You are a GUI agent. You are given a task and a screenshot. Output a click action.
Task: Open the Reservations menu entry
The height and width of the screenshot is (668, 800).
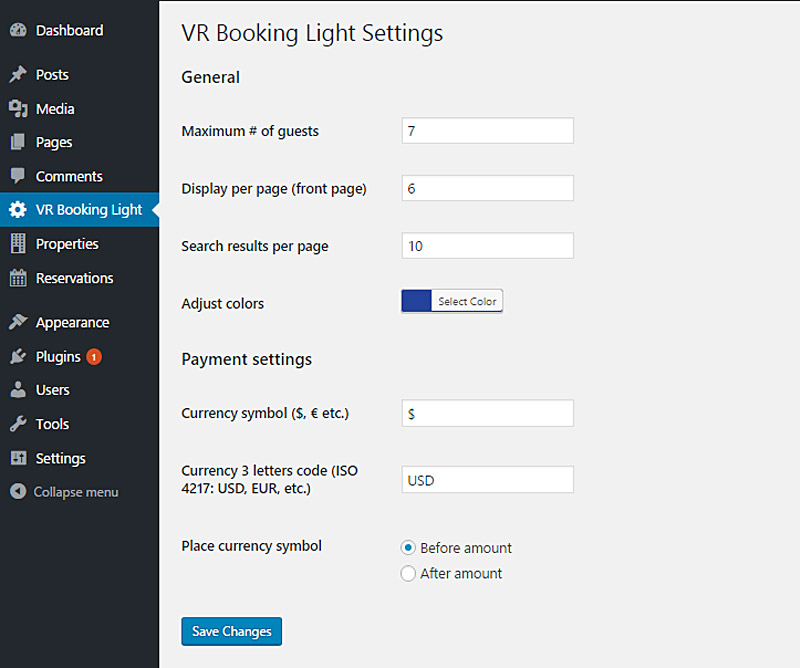coord(74,278)
